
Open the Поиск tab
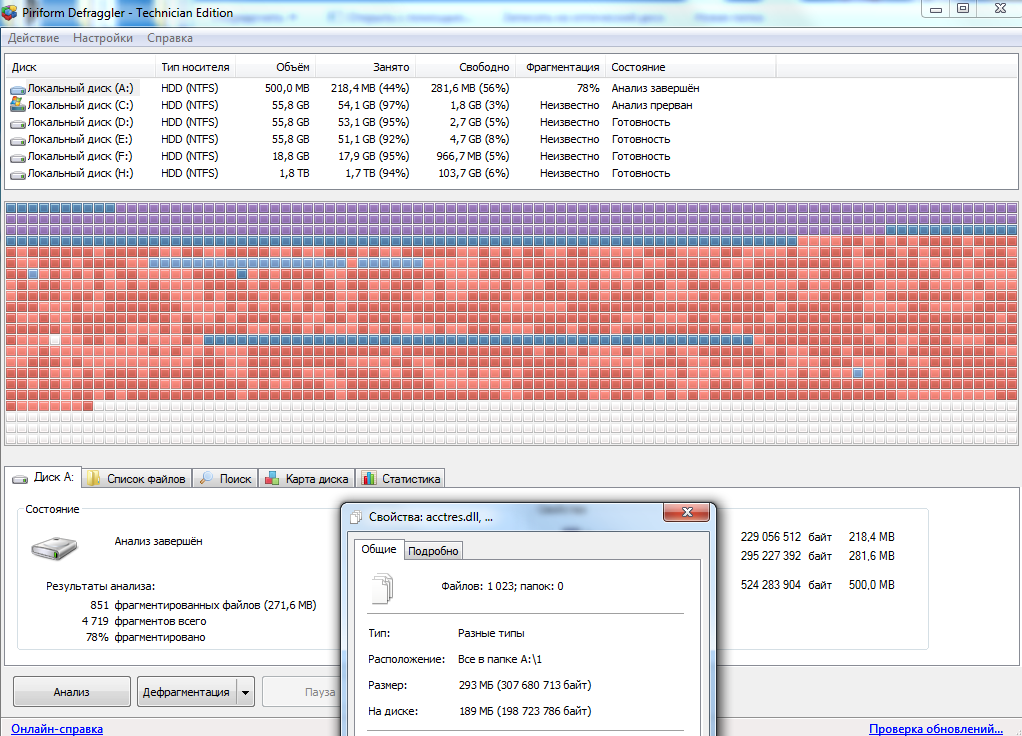point(226,478)
